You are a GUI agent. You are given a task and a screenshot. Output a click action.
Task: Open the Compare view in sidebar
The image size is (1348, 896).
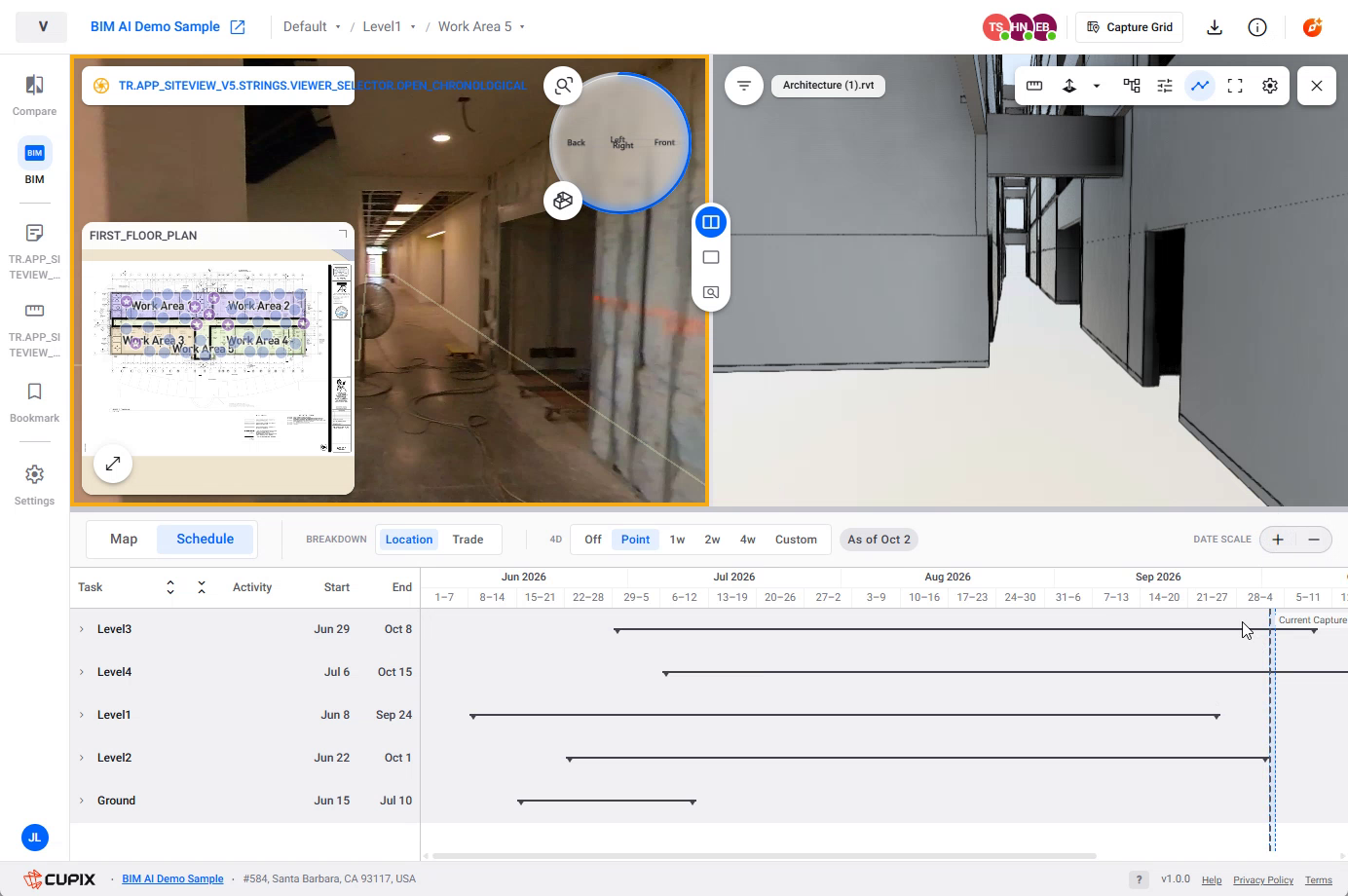(34, 95)
